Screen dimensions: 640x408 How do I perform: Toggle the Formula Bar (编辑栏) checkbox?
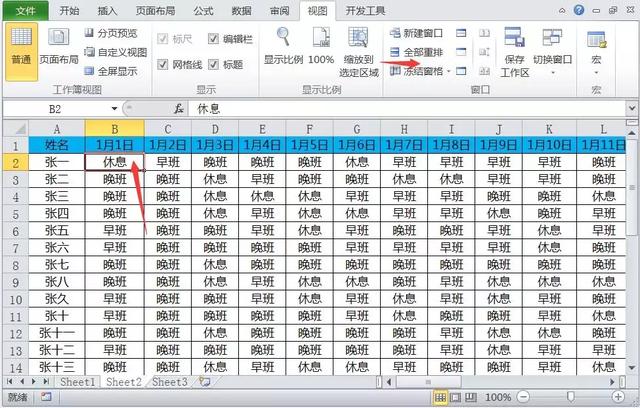coord(213,39)
